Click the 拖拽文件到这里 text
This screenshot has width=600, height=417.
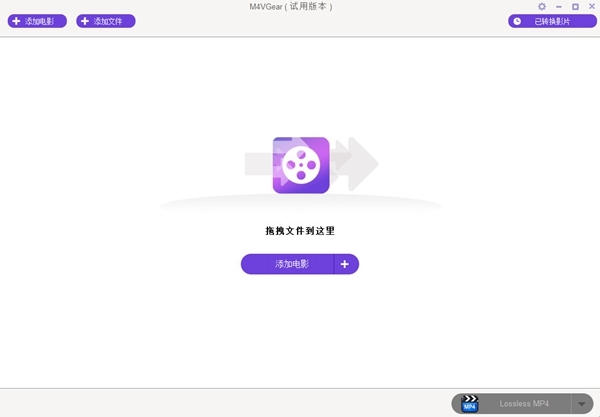pos(300,231)
